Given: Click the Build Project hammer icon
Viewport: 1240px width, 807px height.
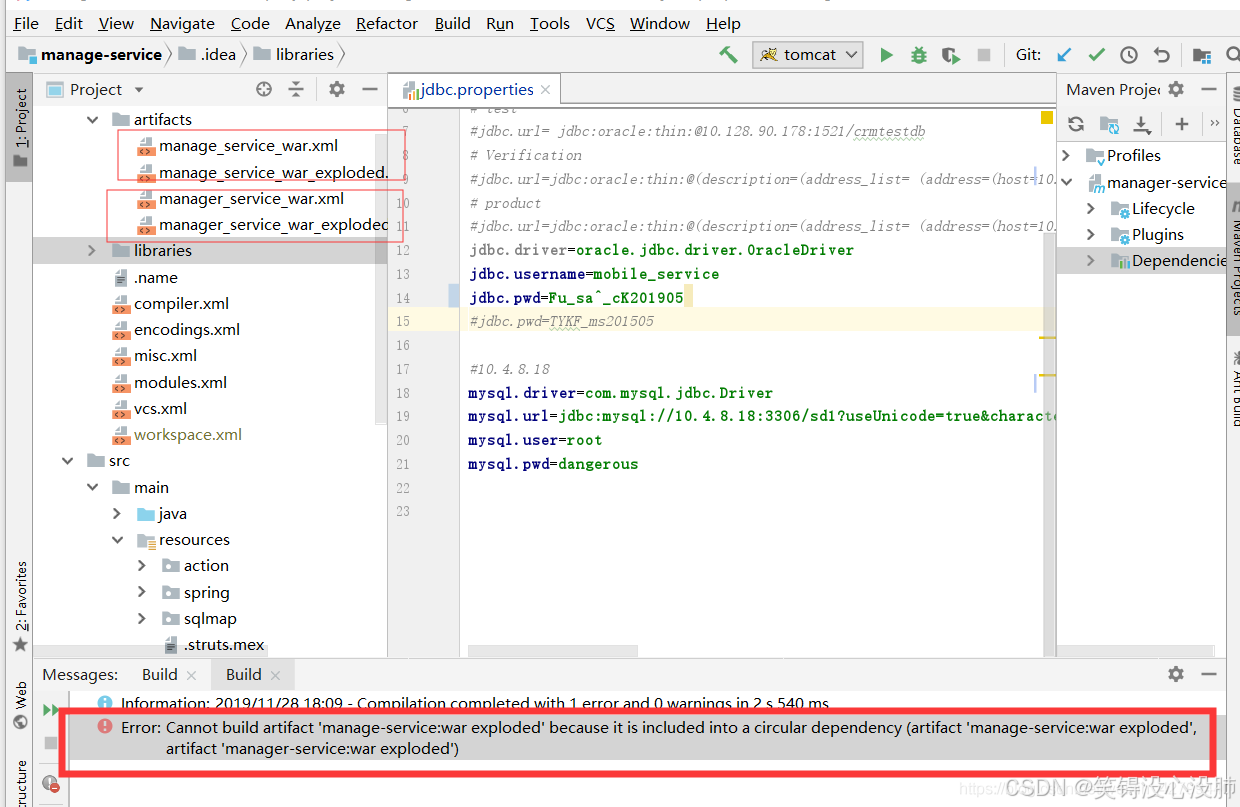Looking at the screenshot, I should (x=728, y=55).
